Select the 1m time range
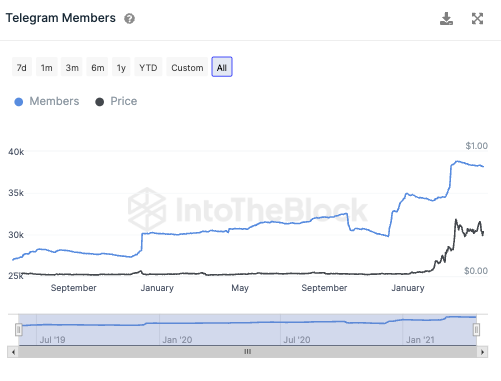The image size is (501, 381). point(47,67)
